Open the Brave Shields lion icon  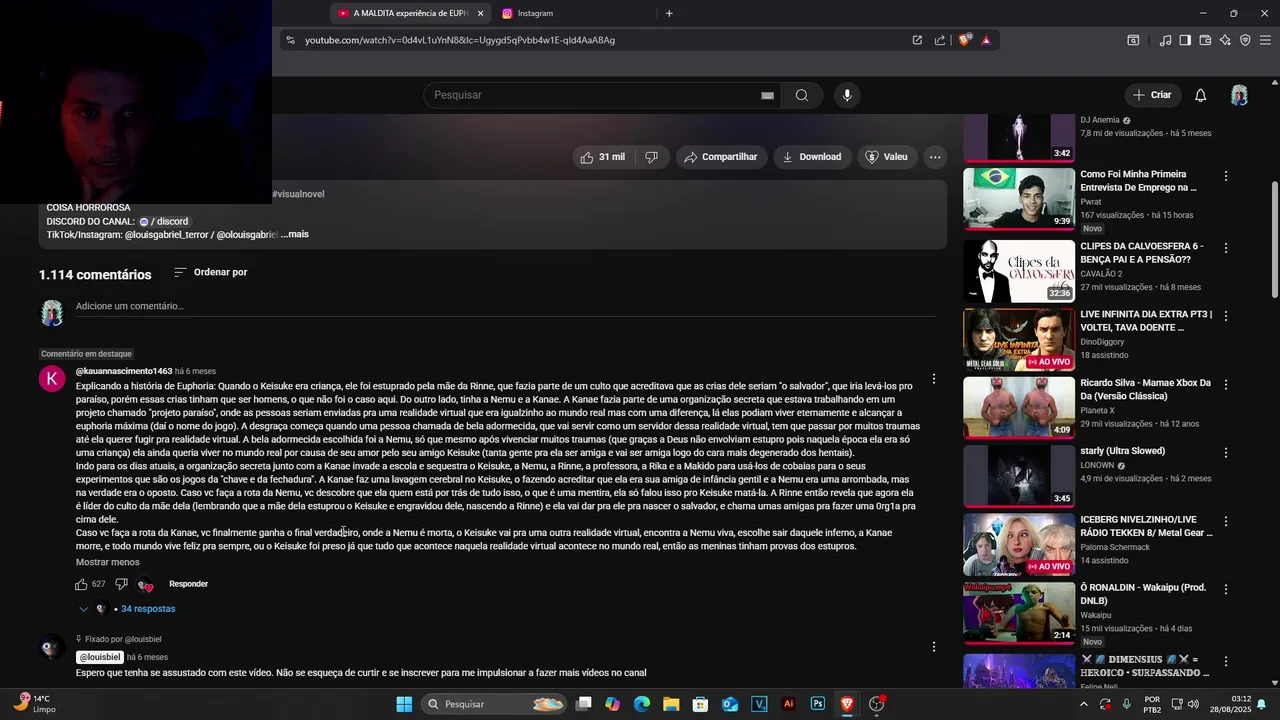coord(964,40)
